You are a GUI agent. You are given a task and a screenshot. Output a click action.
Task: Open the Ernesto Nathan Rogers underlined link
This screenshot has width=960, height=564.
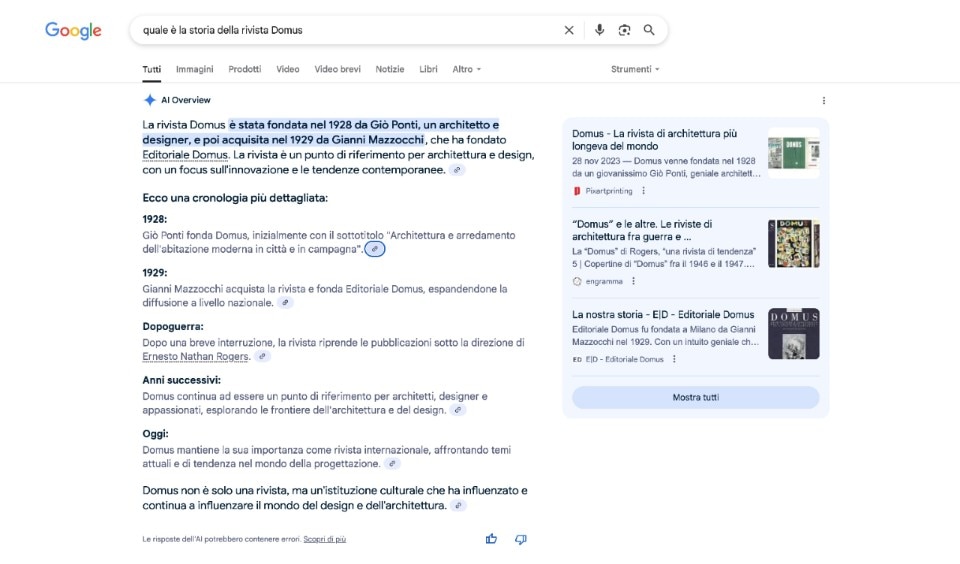196,356
